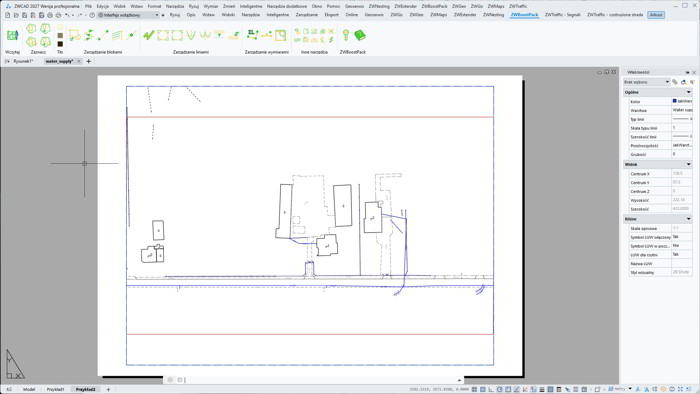Open the Plik menu
700x394 pixels.
[x=88, y=6]
